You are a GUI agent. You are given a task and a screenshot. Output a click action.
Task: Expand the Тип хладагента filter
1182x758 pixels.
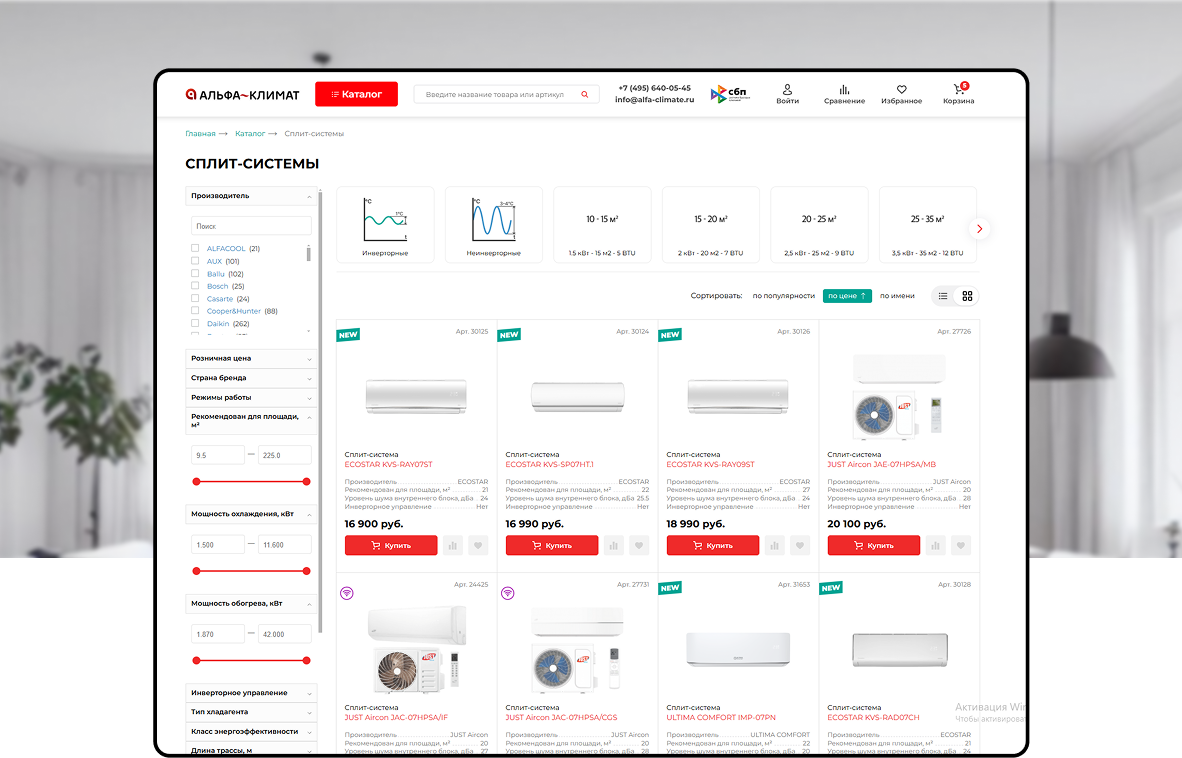(251, 712)
